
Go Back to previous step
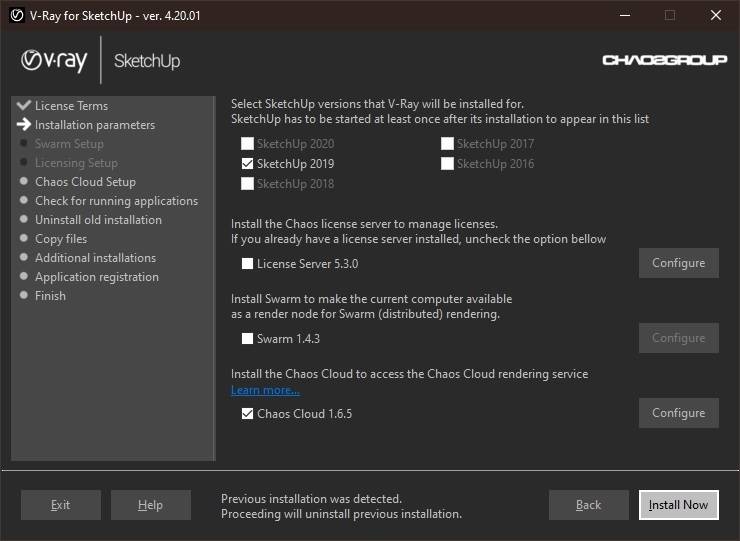click(589, 505)
